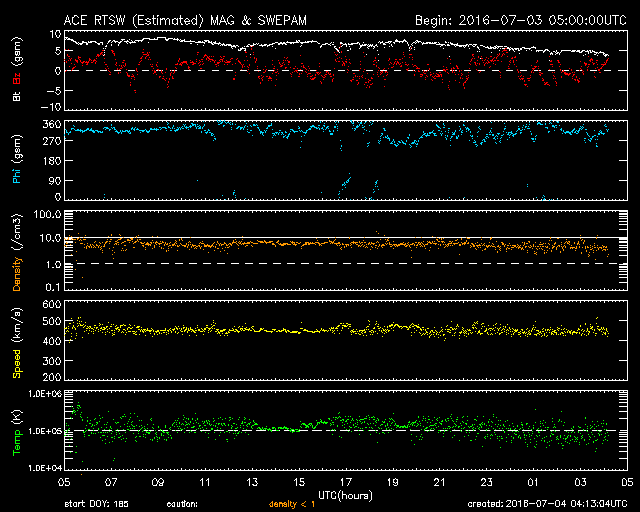Screen dimensions: 640x512
Task: Select the 13 hour tick on the time axis
Action: [x=252, y=482]
